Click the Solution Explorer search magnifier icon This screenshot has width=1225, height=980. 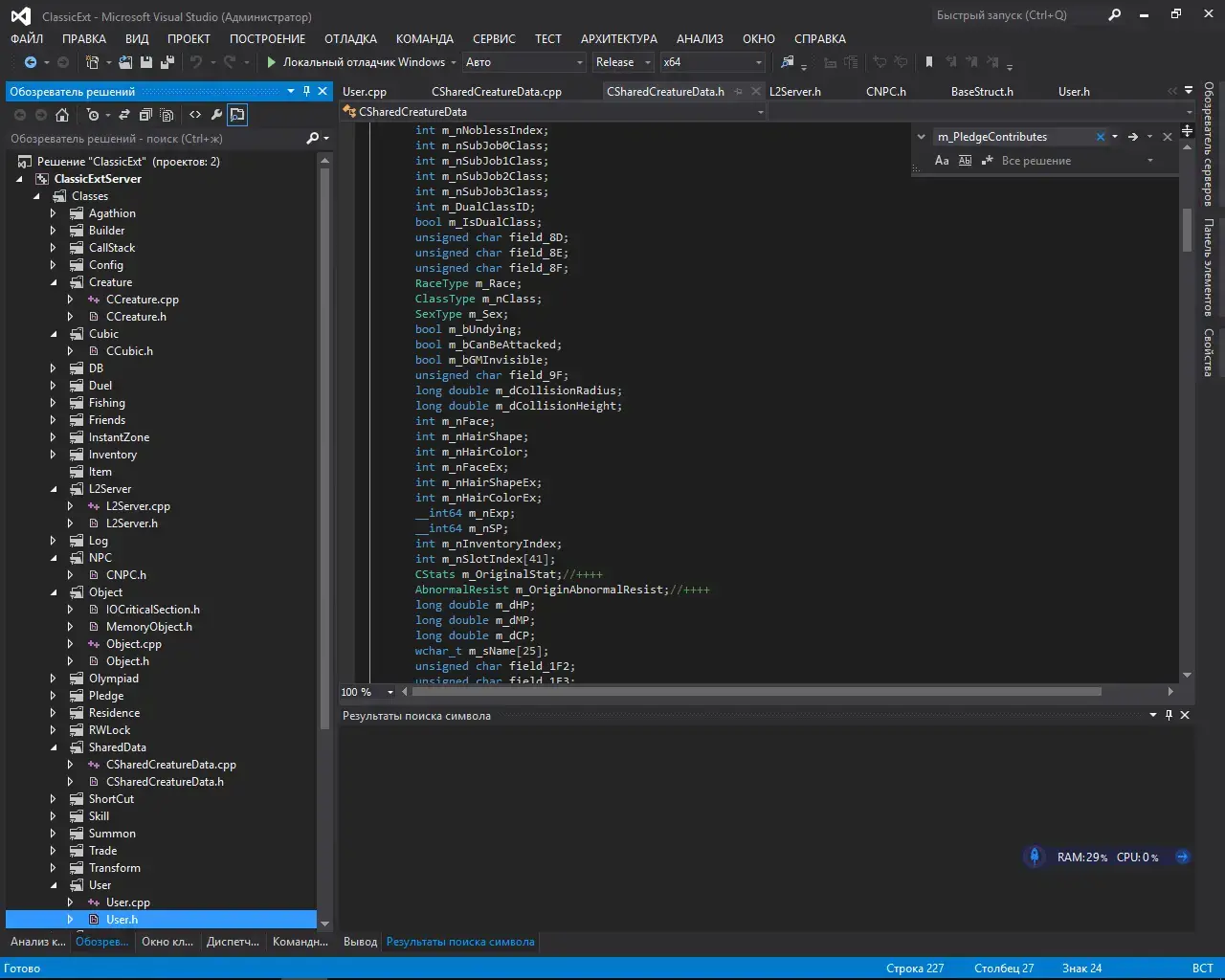coord(312,139)
